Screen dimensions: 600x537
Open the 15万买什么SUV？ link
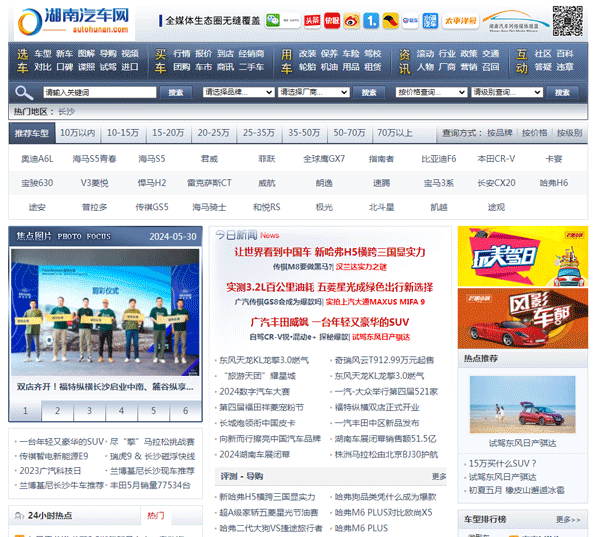click(x=502, y=464)
